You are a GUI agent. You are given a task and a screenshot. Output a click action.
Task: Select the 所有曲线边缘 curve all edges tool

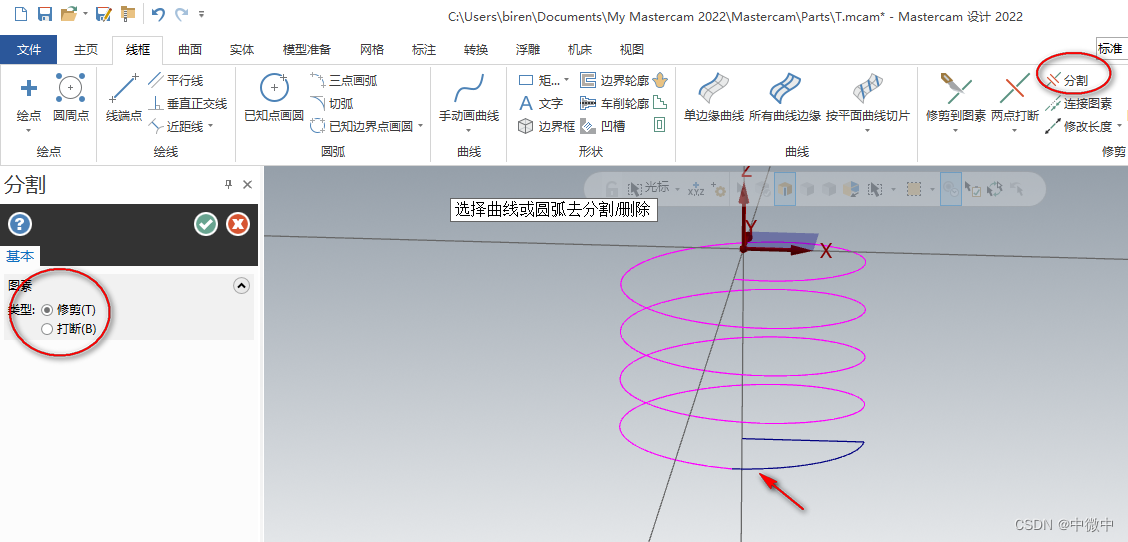pyautogui.click(x=785, y=97)
